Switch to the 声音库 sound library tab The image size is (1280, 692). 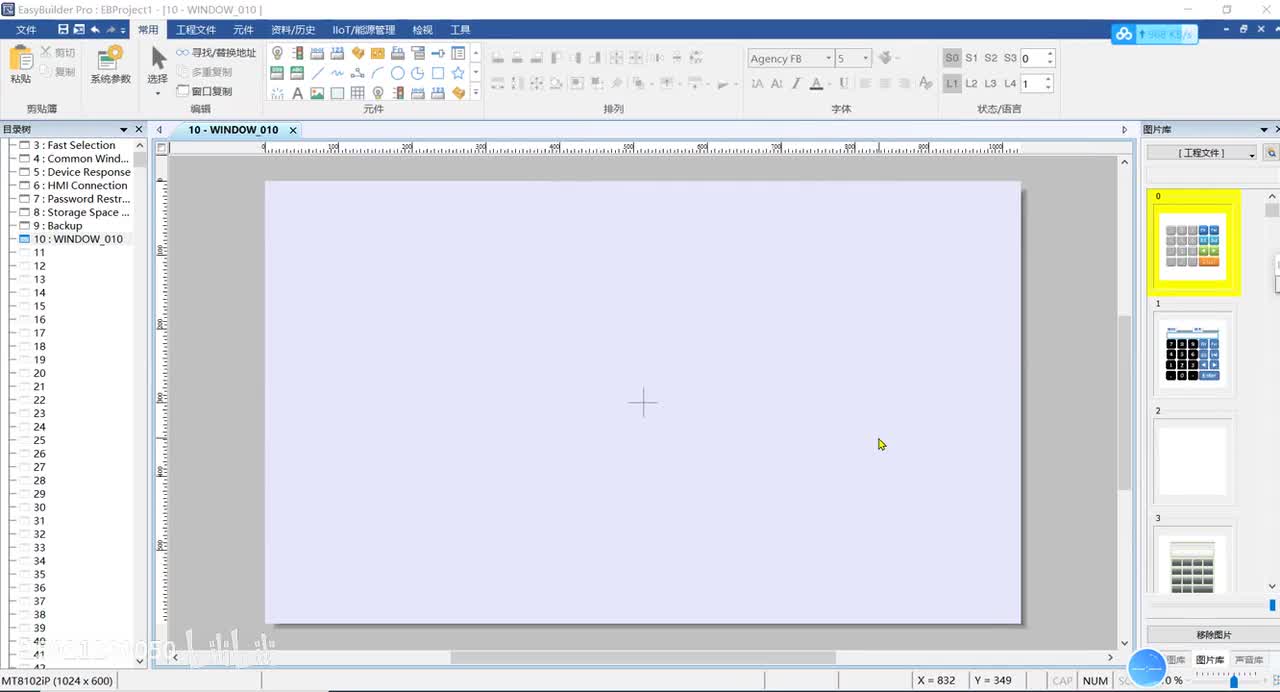1248,660
